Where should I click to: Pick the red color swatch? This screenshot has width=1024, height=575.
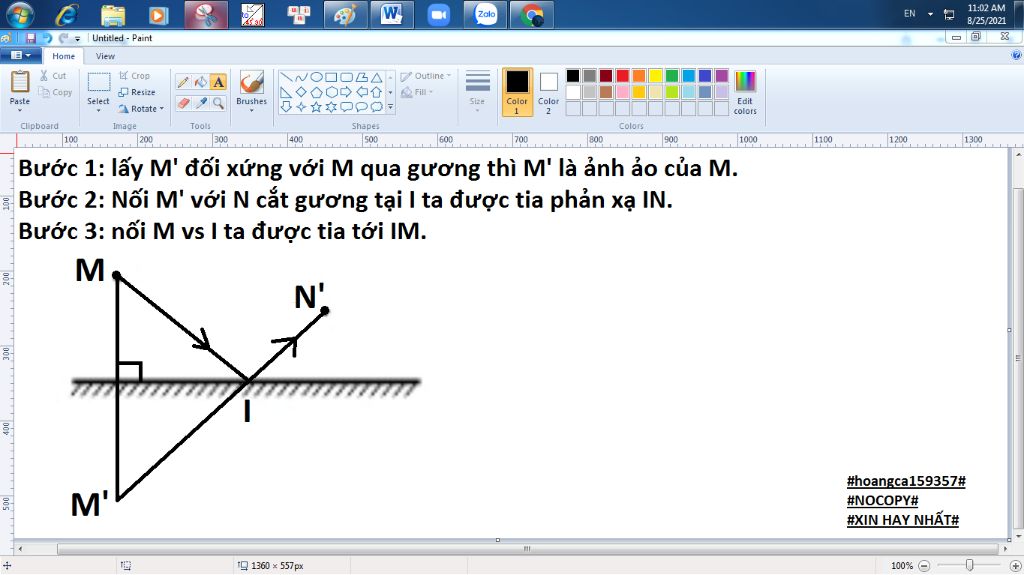pos(622,76)
